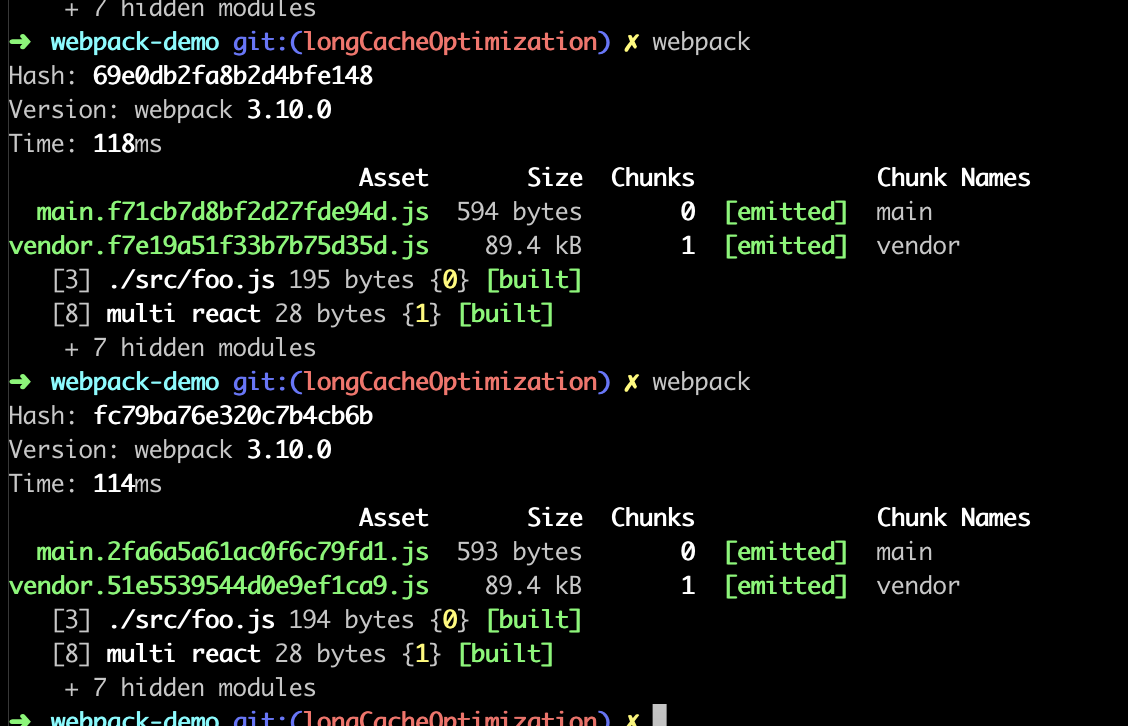Click the green prompt arrow before first webpack-demo

pos(20,42)
